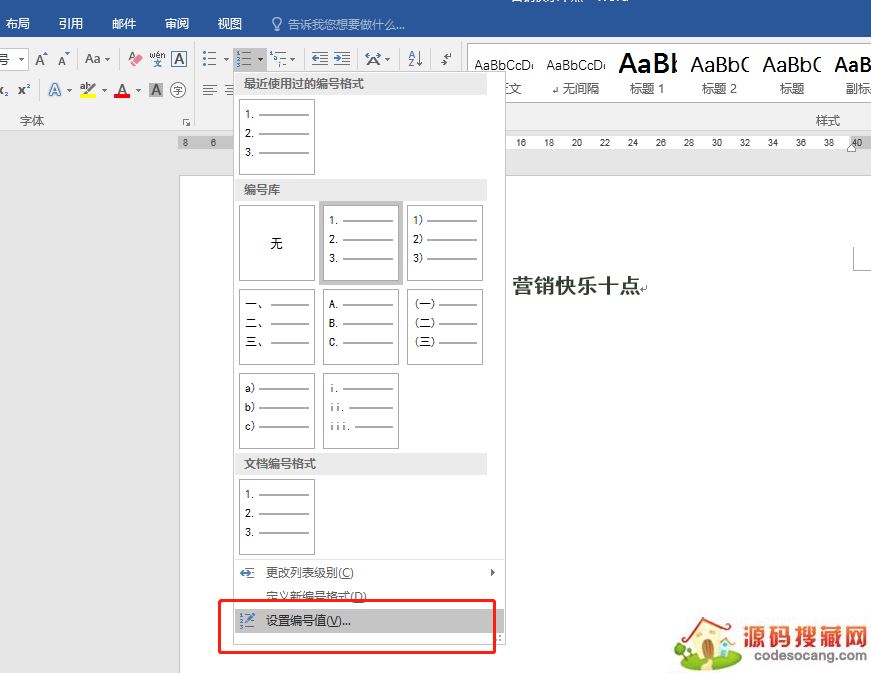
Task: Click the Increase Indent icon
Action: point(342,59)
